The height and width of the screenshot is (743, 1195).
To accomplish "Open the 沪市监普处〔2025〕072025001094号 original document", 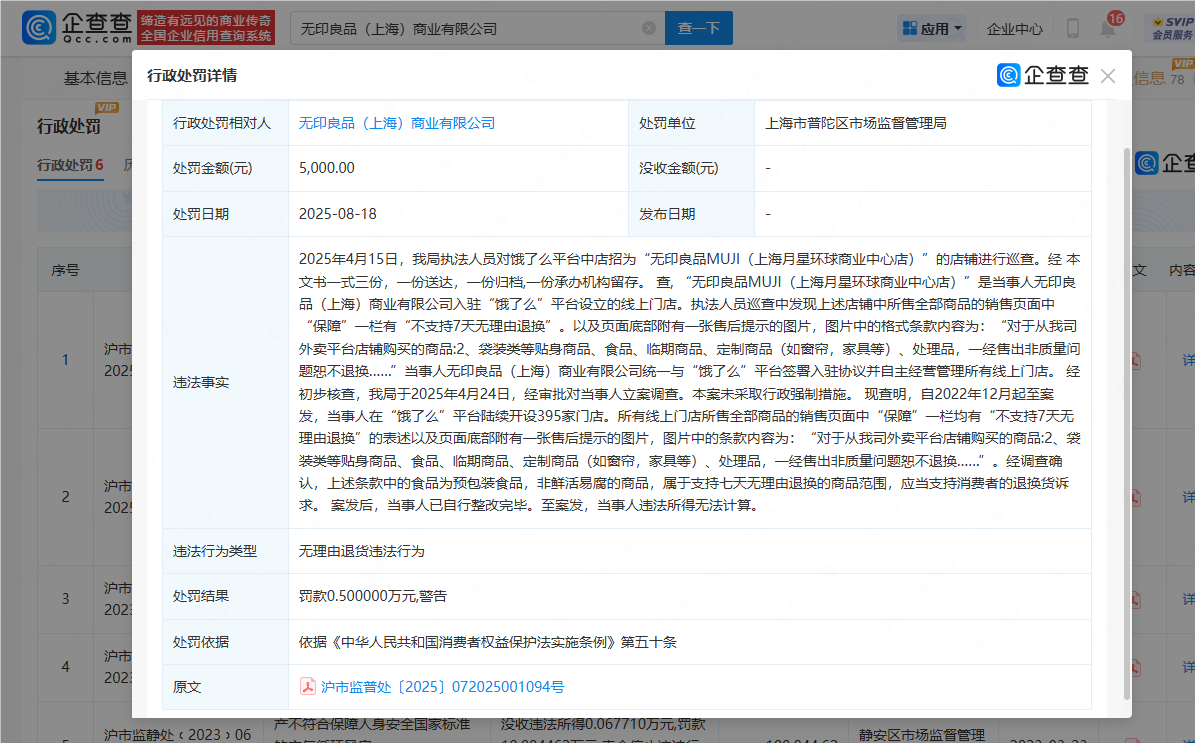I will (x=442, y=687).
